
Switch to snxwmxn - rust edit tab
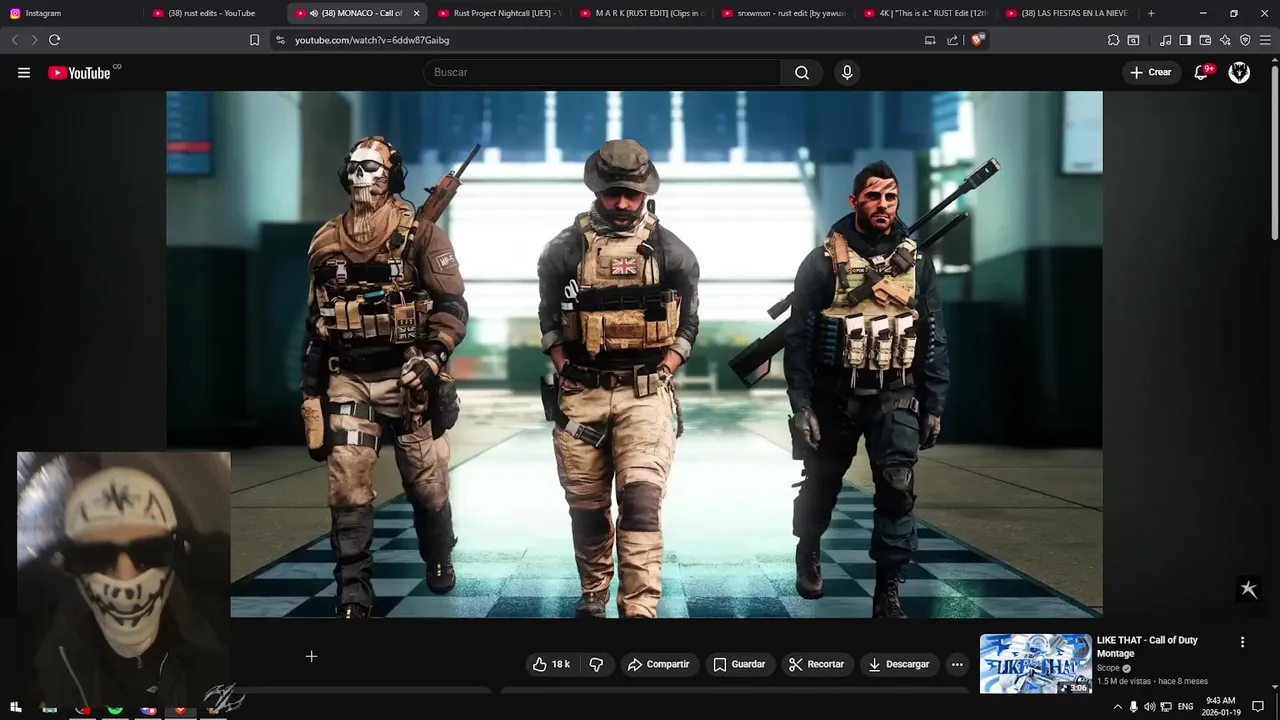click(x=783, y=13)
